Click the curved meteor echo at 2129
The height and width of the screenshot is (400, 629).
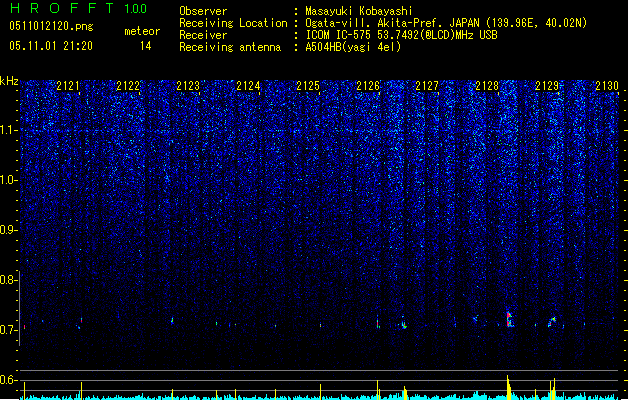click(552, 321)
